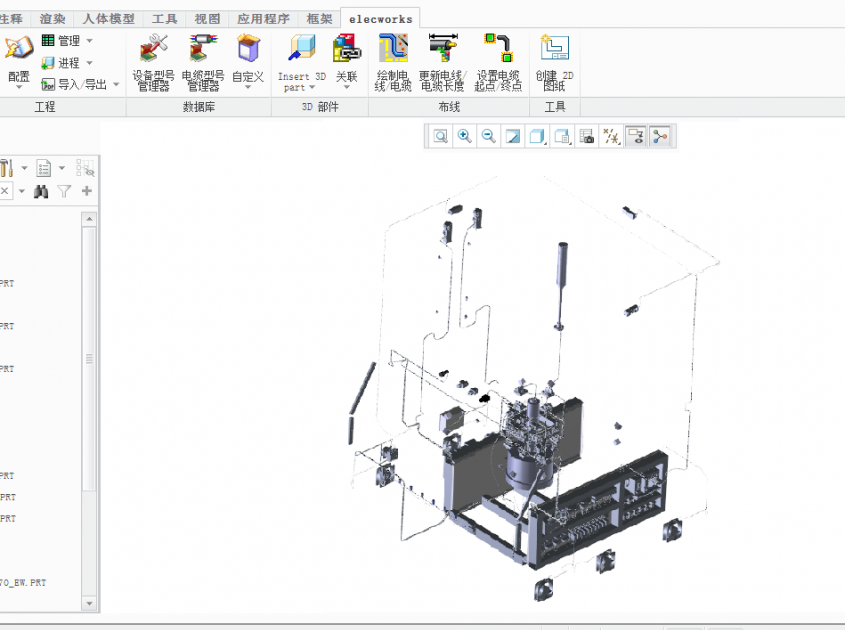The image size is (845, 630).
Task: Open view manager camera icon
Action: (586, 136)
